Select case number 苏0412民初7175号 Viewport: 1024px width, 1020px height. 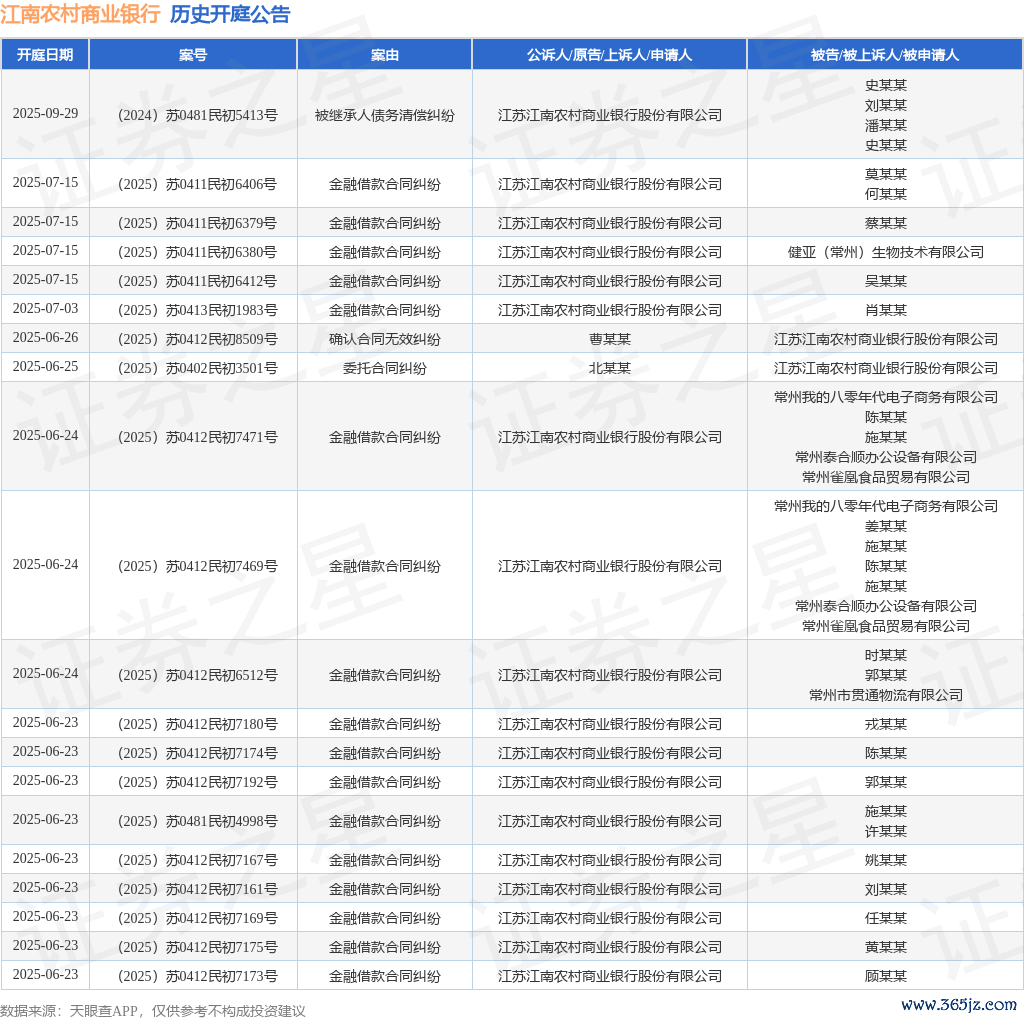(197, 948)
